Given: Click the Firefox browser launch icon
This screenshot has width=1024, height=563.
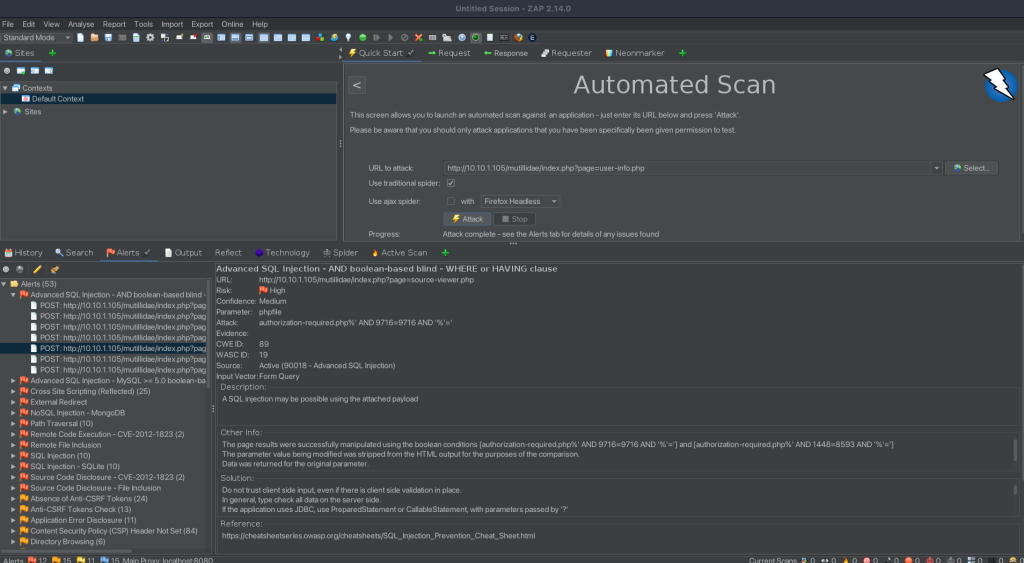Looking at the screenshot, I should [518, 38].
